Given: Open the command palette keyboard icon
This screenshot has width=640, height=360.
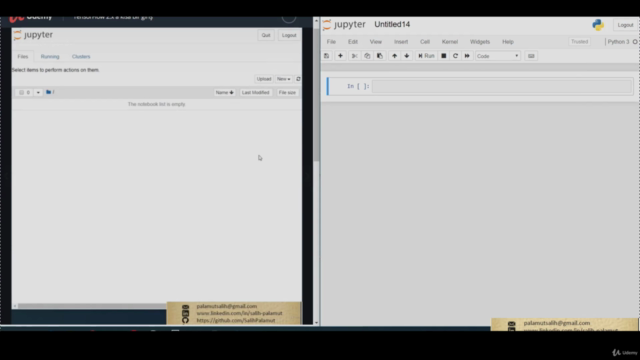Looking at the screenshot, I should pyautogui.click(x=531, y=56).
